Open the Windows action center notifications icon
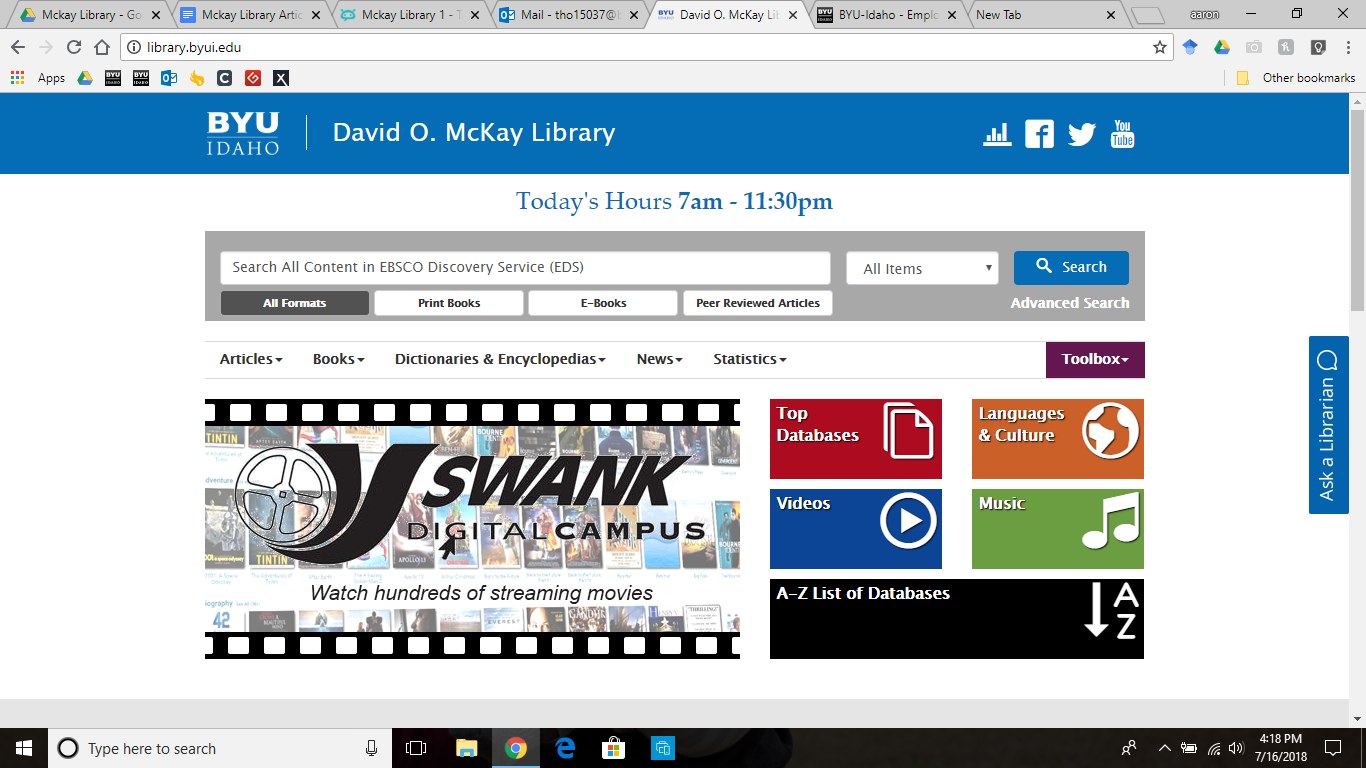This screenshot has width=1366, height=768. click(1332, 748)
